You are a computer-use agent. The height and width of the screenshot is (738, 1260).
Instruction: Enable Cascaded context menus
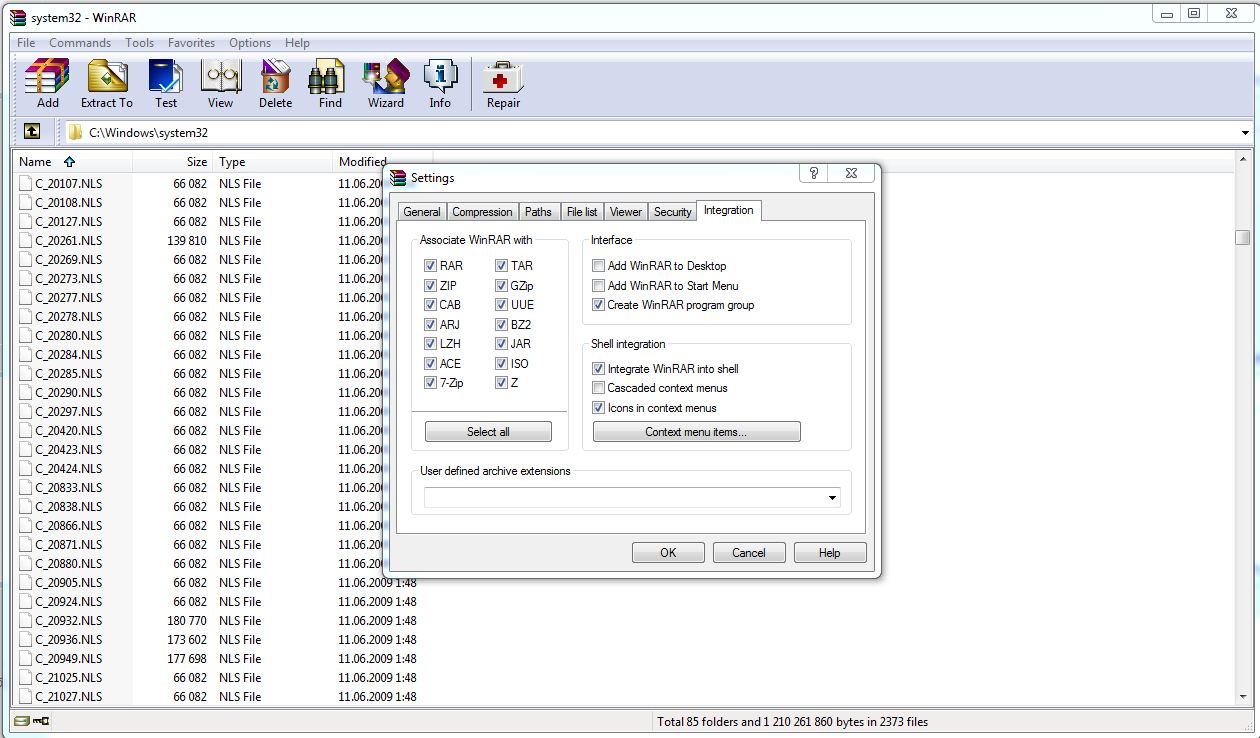click(598, 388)
